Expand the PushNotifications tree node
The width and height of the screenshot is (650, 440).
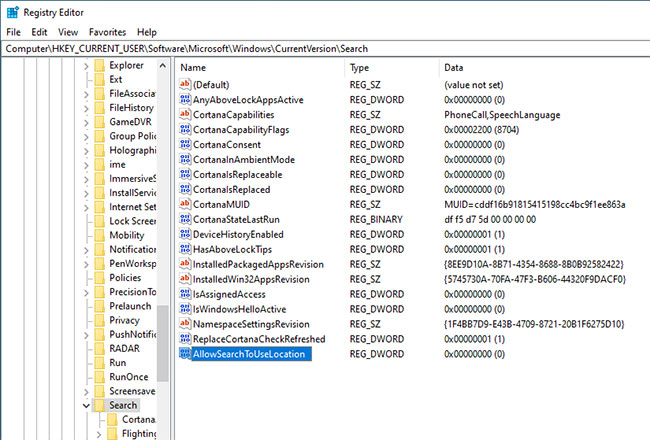coord(86,335)
